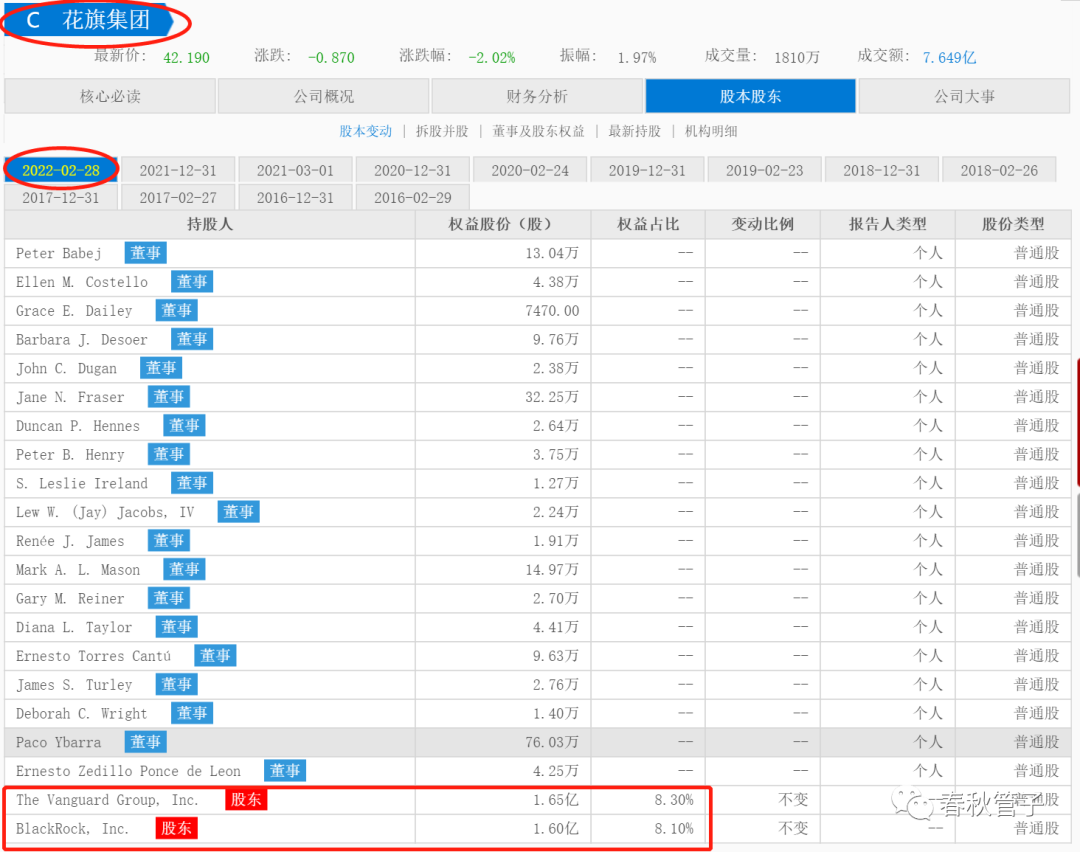Select the 2017-12-31 date tab

click(61, 198)
